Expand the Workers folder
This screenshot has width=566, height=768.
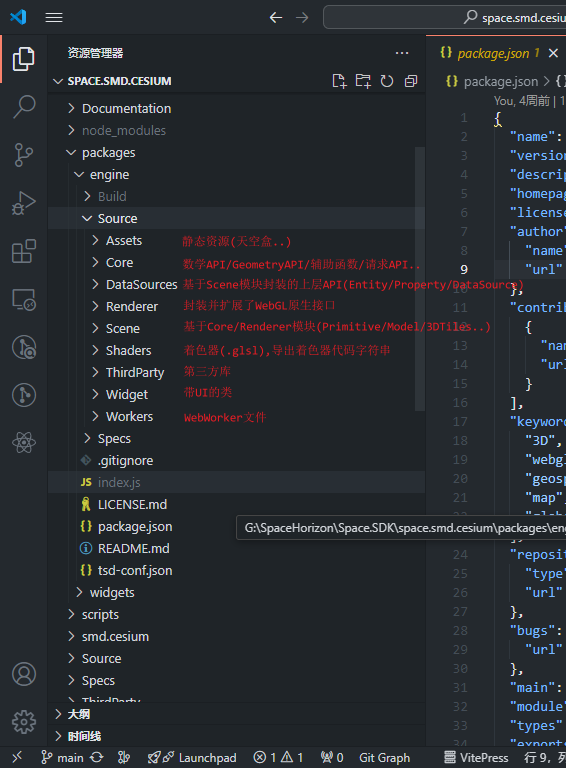coord(129,417)
